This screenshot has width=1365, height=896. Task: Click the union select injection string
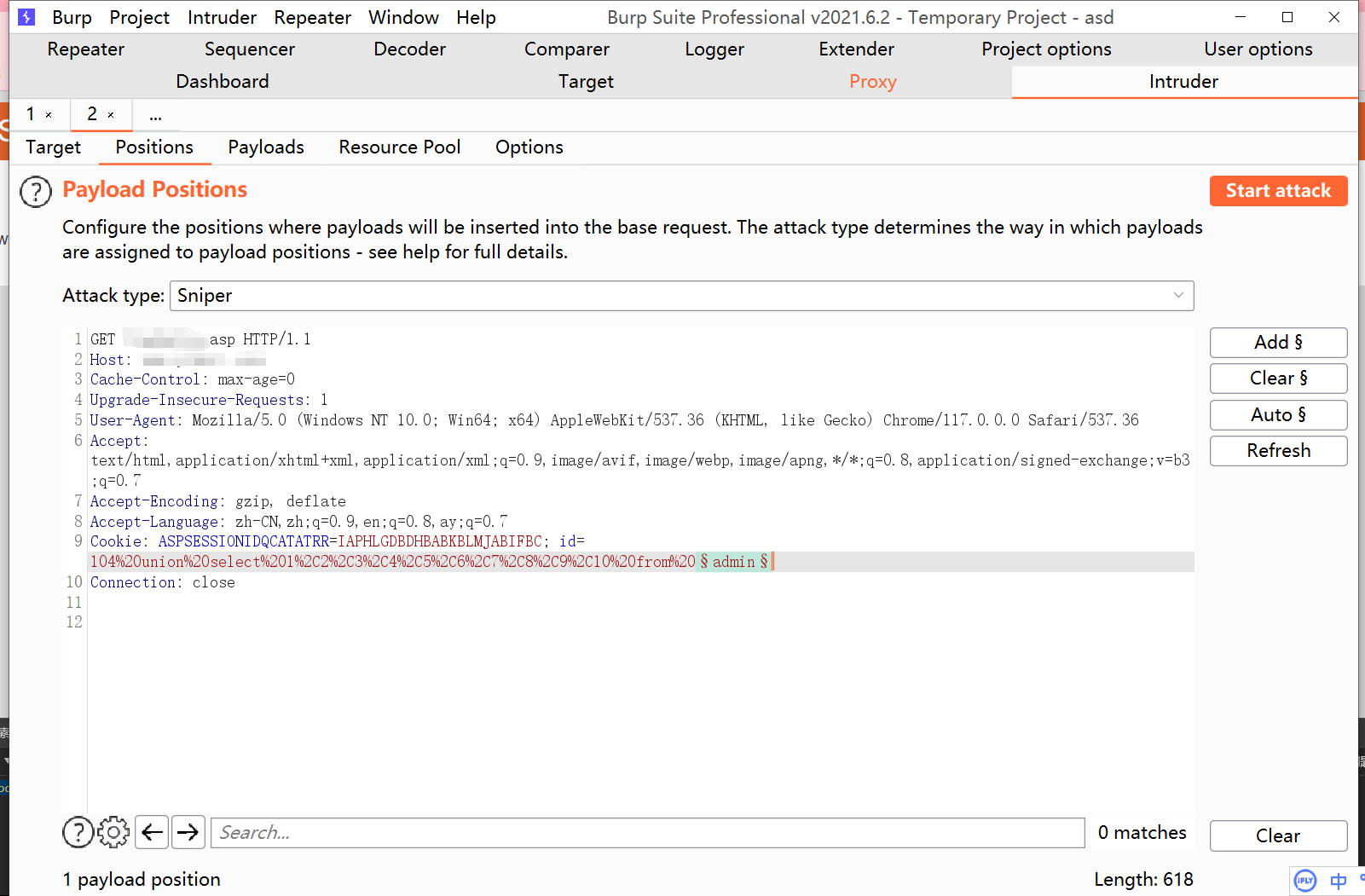coord(392,562)
